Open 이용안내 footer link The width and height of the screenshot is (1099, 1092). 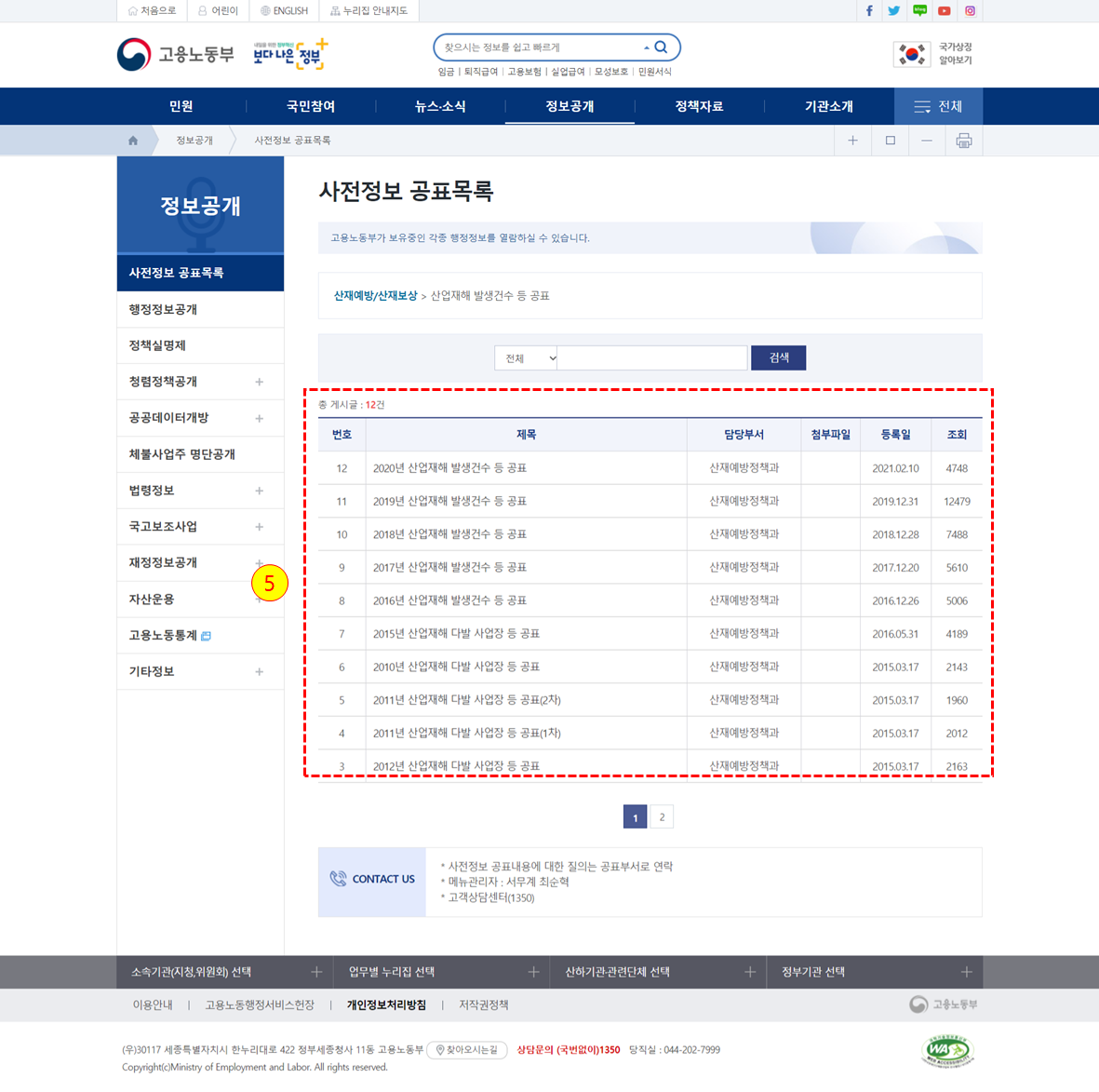(x=153, y=1005)
